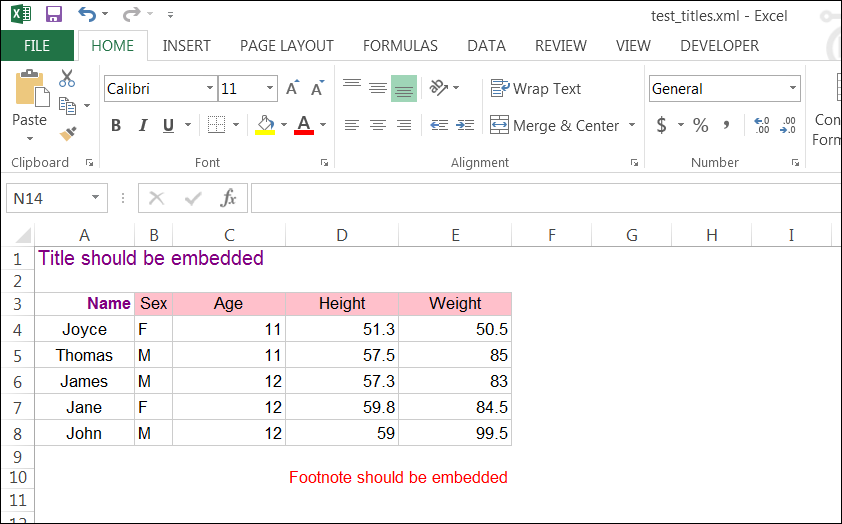
Task: Select the Format Painter brush
Action: click(67, 133)
